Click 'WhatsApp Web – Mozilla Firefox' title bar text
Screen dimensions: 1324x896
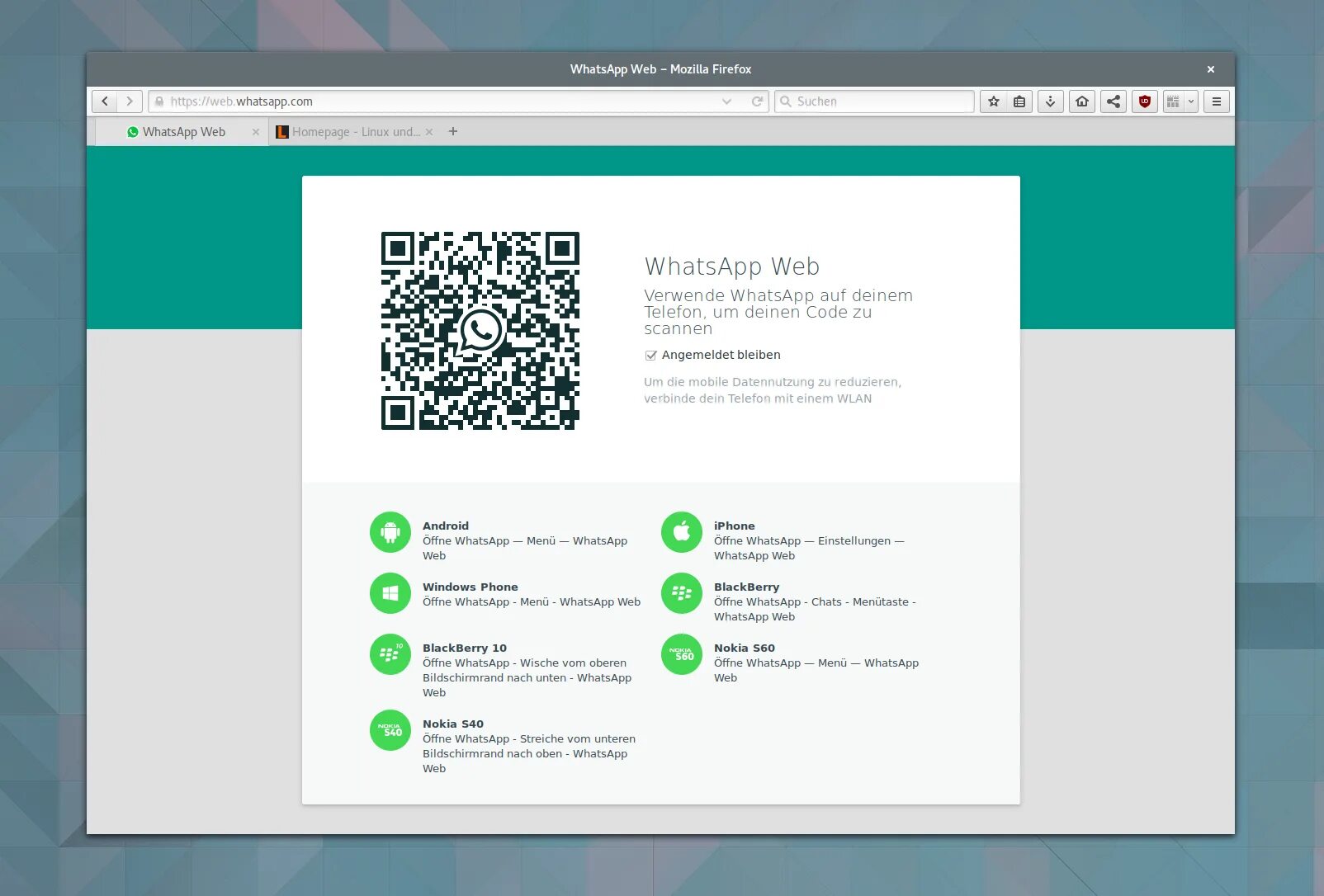[660, 69]
